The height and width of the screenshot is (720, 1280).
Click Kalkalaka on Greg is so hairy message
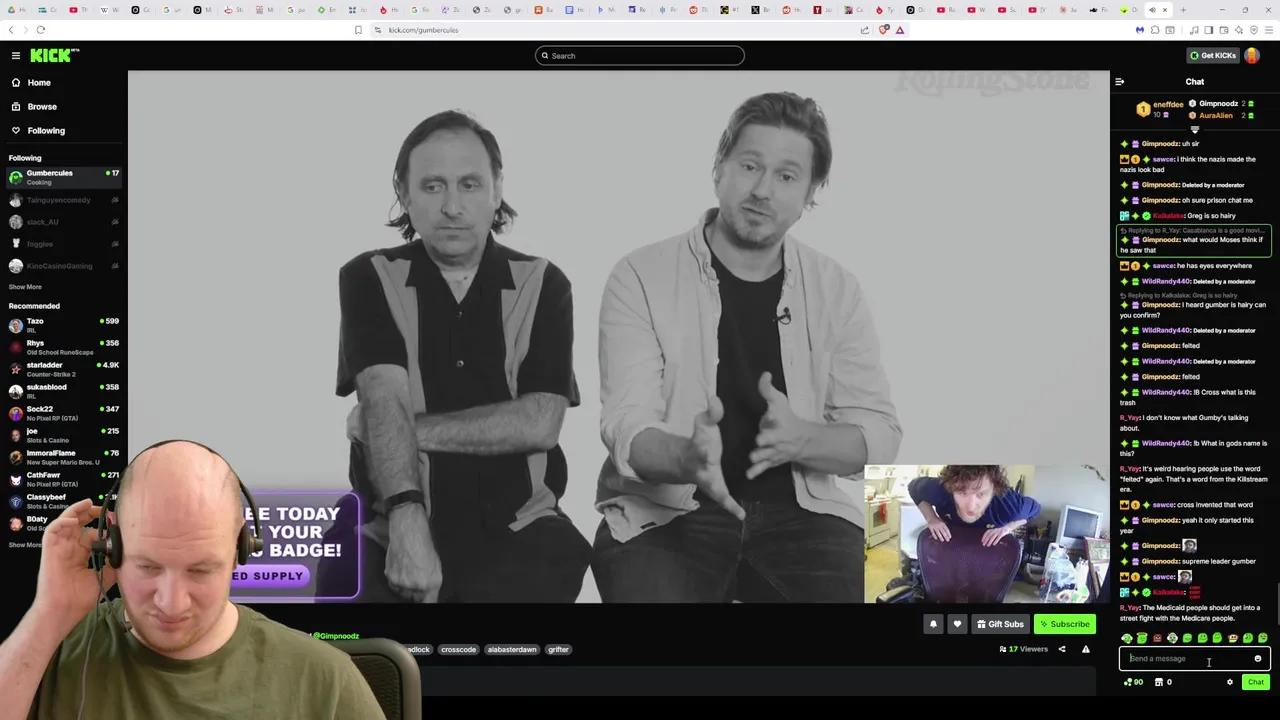[x=1166, y=216]
